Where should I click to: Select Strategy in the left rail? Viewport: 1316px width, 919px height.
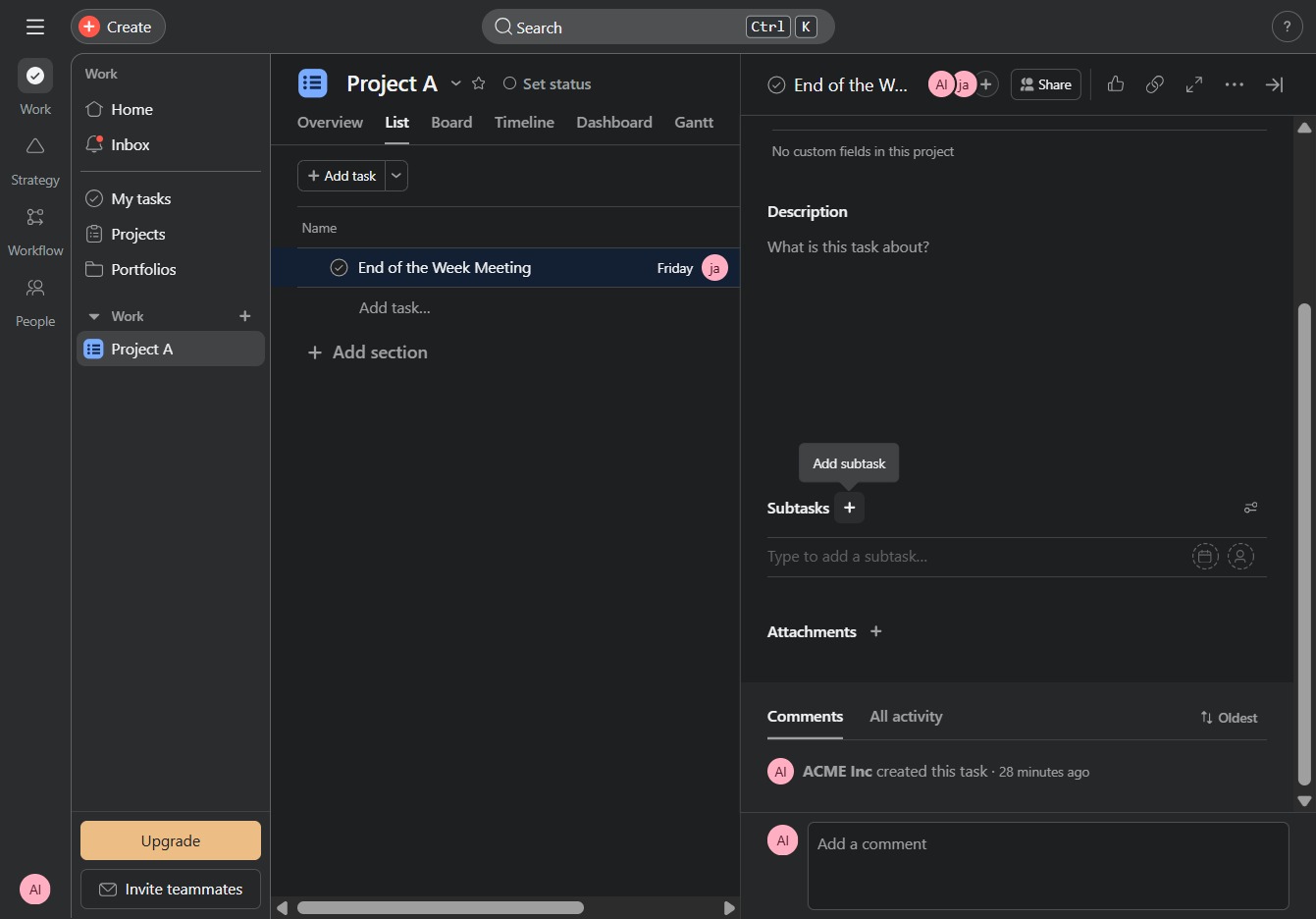tap(35, 160)
